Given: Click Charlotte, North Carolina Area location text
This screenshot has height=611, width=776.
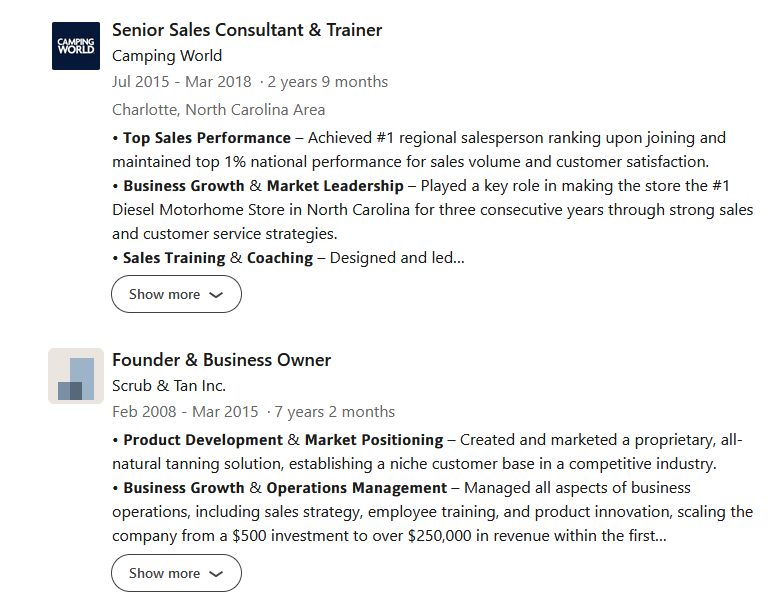Looking at the screenshot, I should (218, 109).
